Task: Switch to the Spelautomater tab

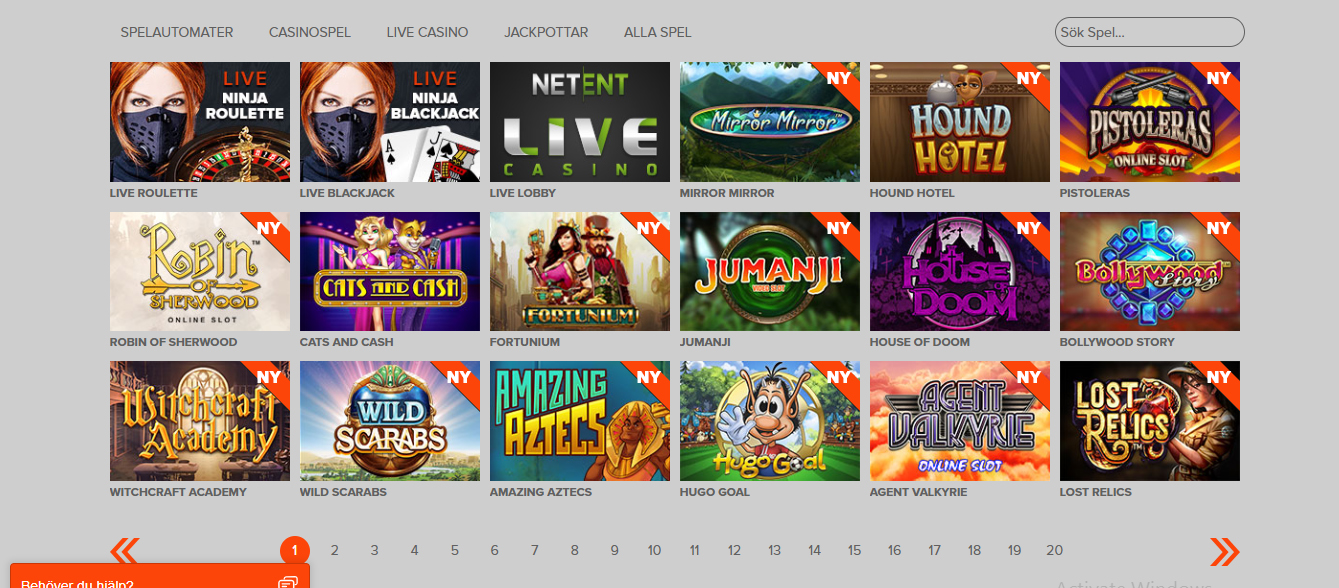Action: 177,32
